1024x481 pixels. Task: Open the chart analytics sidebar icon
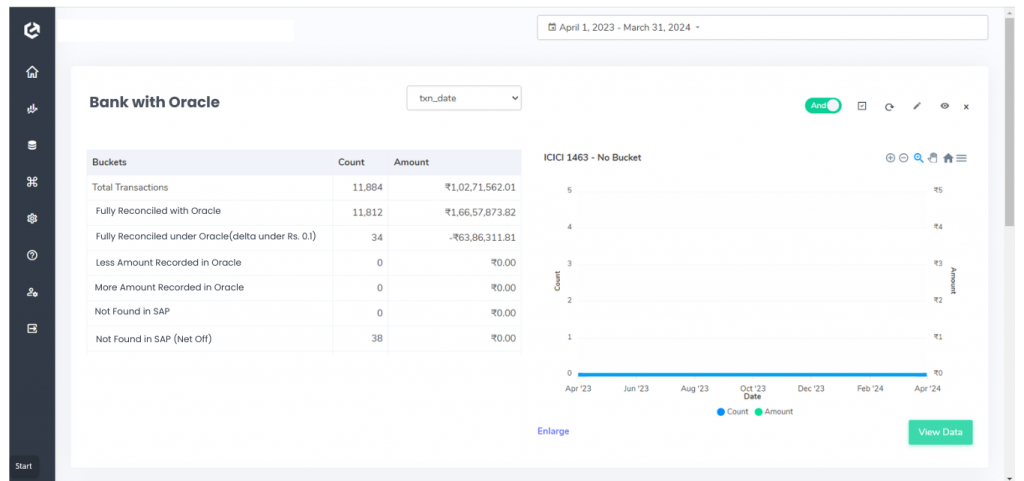31,109
